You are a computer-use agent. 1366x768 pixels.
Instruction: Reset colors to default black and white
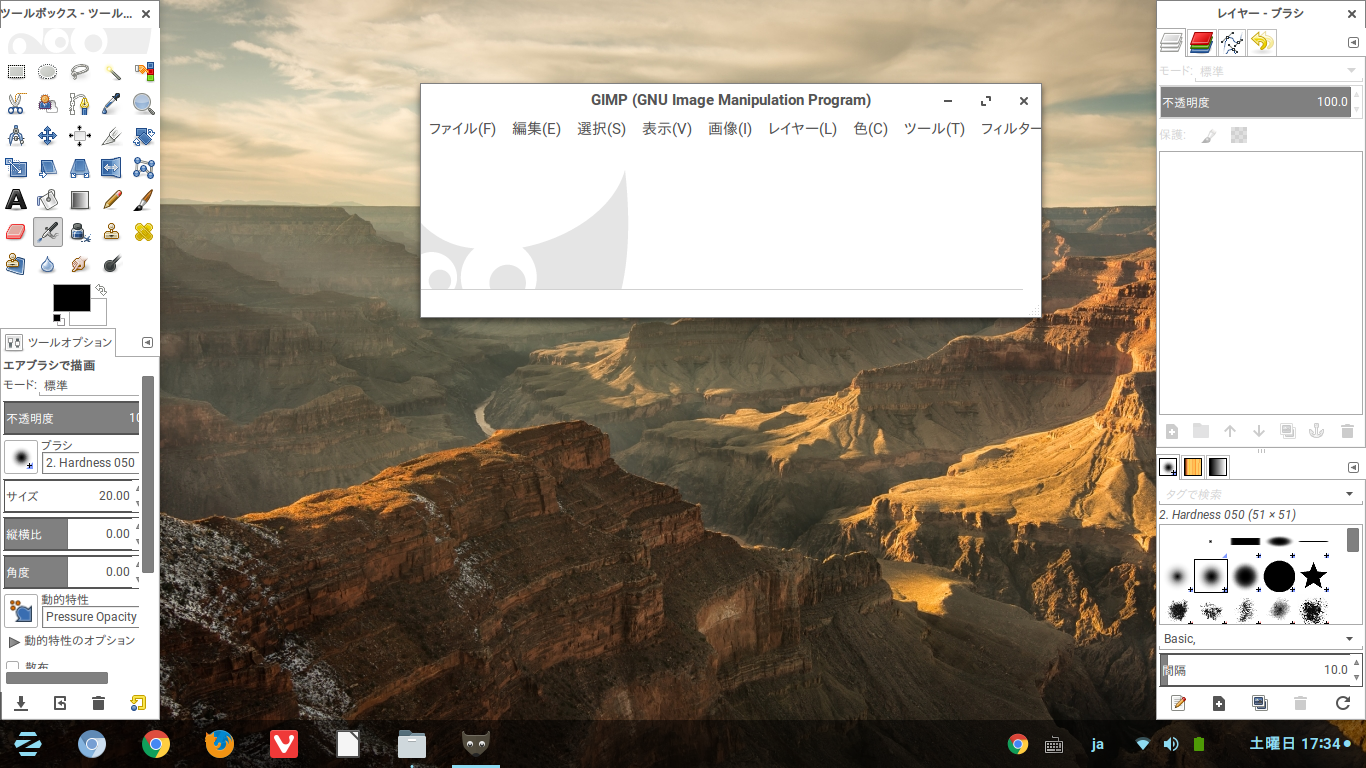(58, 320)
